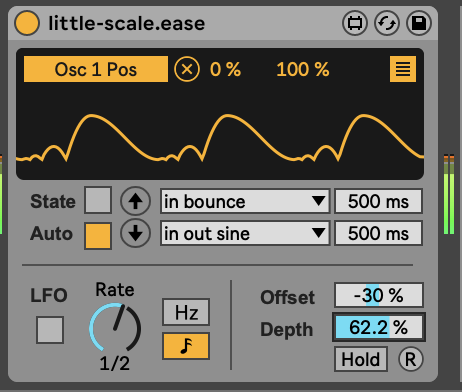Save the preset with the disk icon

pos(419,23)
